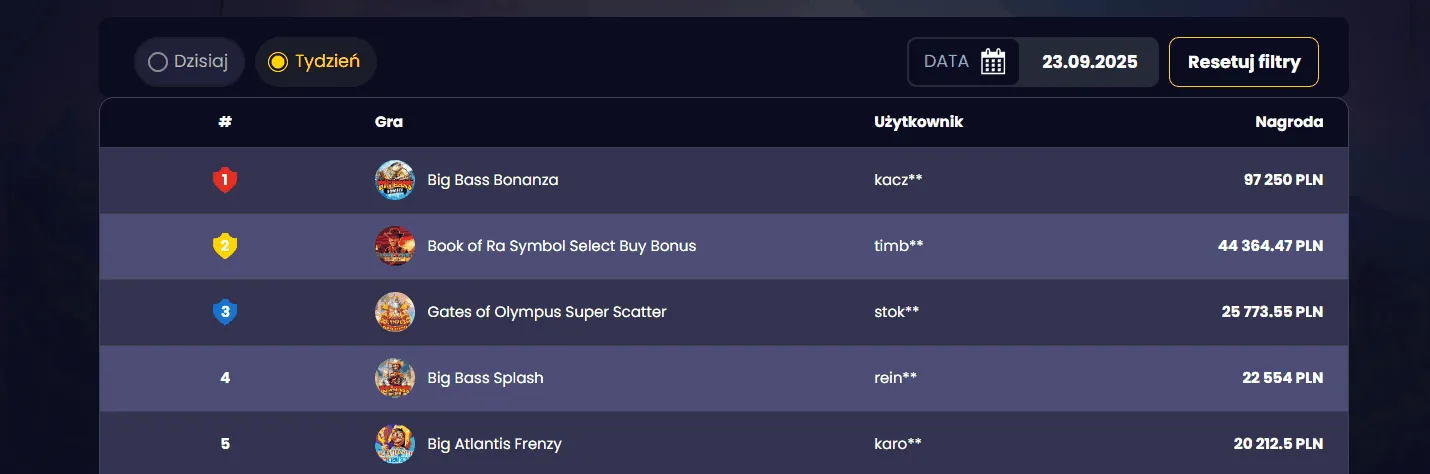Click the red first place badge
Screen dimensions: 1430x474
[x=225, y=180]
